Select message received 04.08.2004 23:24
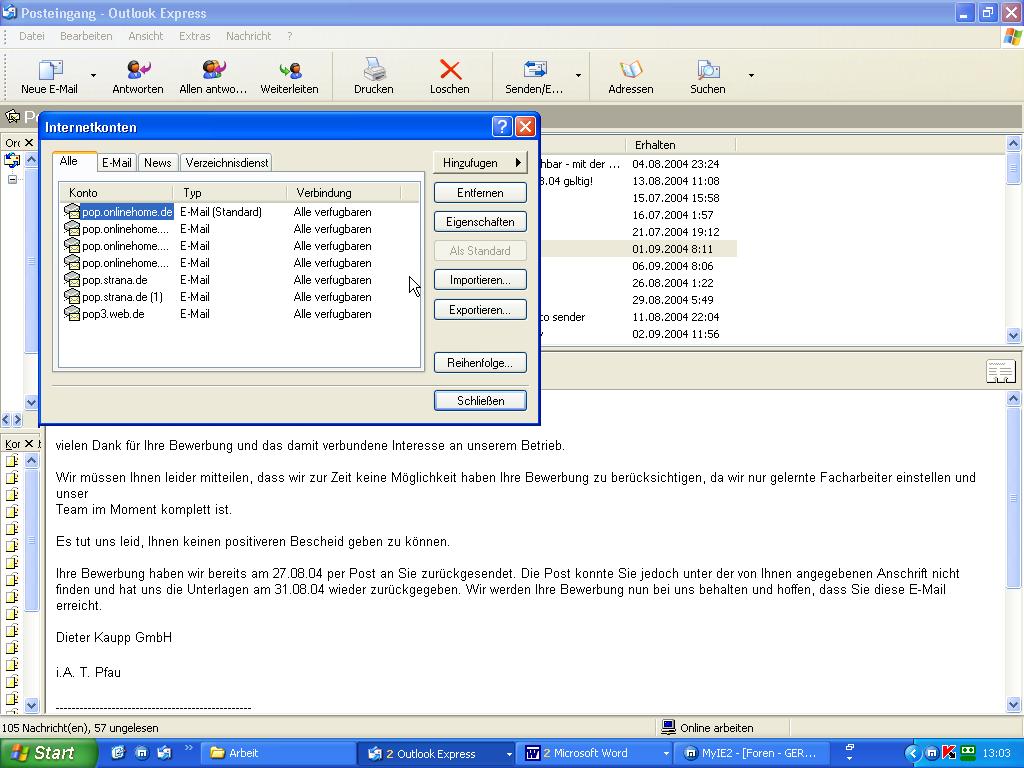Viewport: 1024px width, 768px height. (675, 164)
